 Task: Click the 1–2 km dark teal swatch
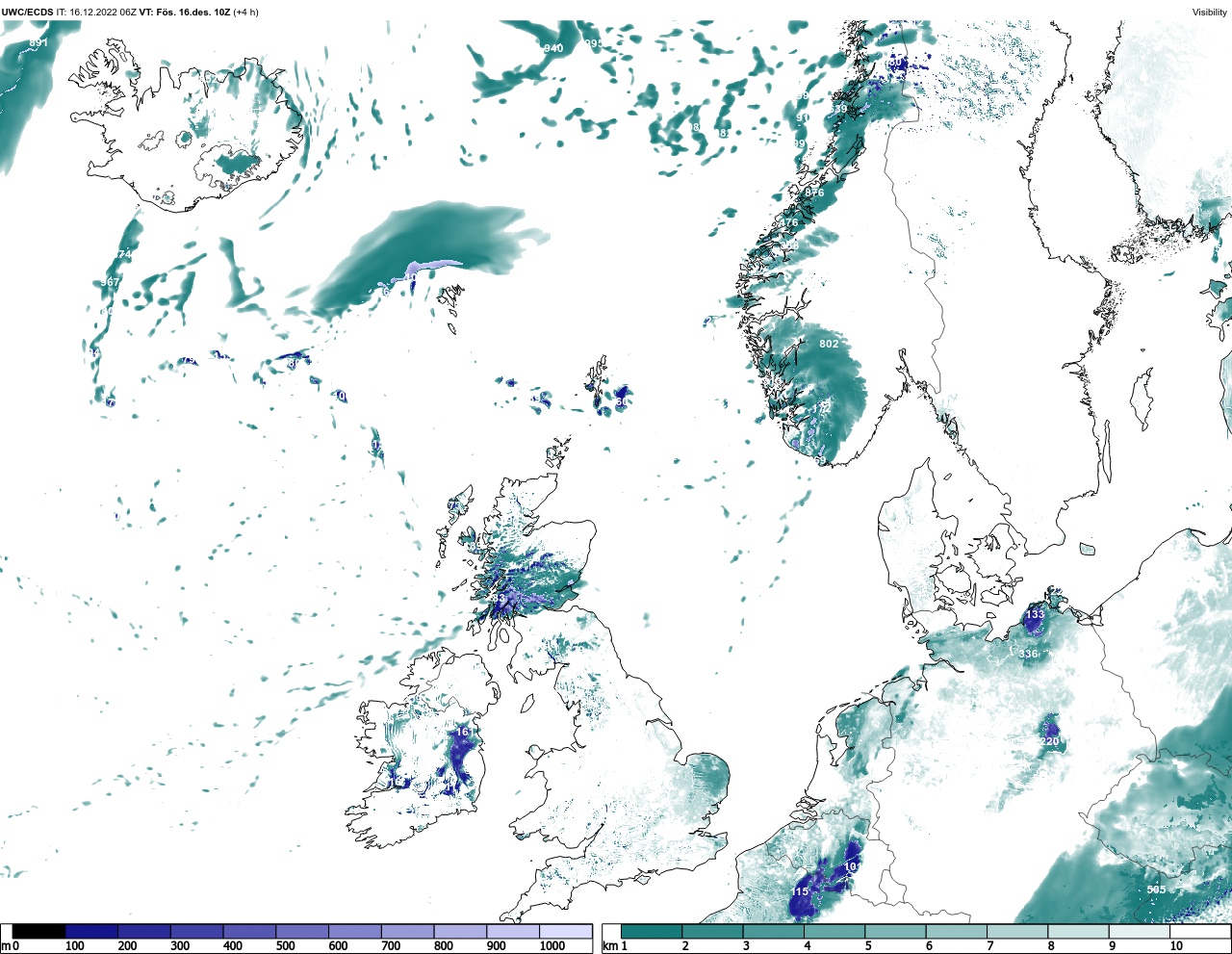pos(652,932)
